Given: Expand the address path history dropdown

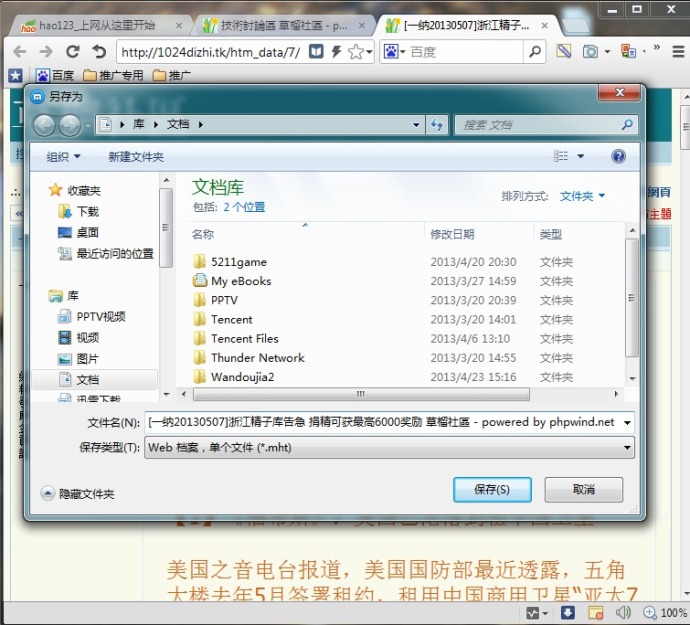Looking at the screenshot, I should [x=416, y=125].
